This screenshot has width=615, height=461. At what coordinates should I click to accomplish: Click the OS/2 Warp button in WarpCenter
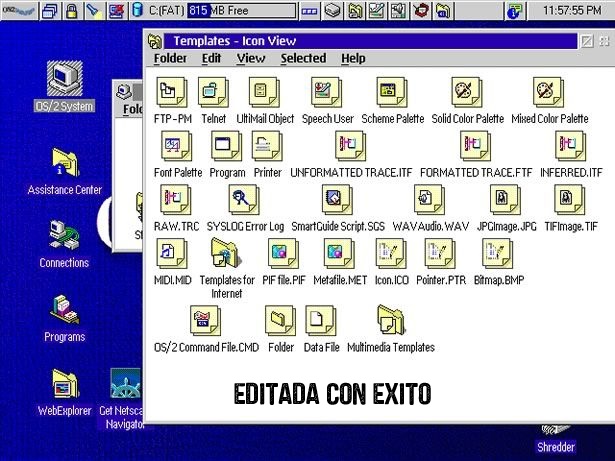(x=19, y=11)
